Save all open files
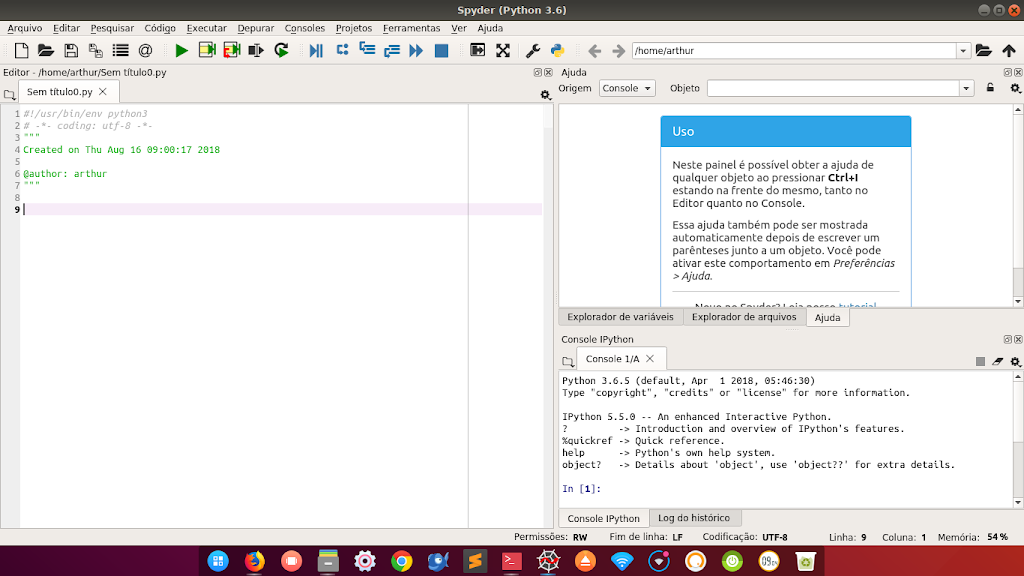This screenshot has height=576, width=1024. click(95, 50)
